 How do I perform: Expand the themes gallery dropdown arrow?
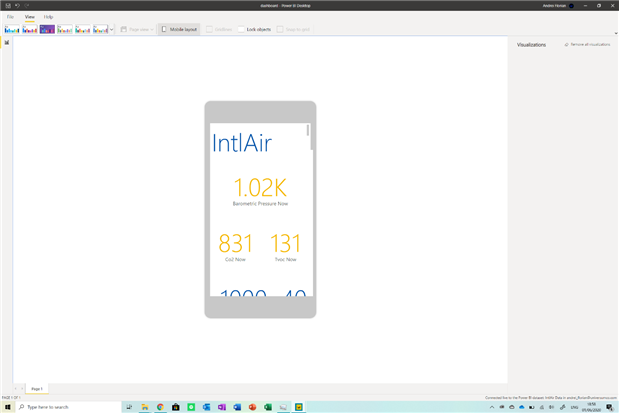112,30
